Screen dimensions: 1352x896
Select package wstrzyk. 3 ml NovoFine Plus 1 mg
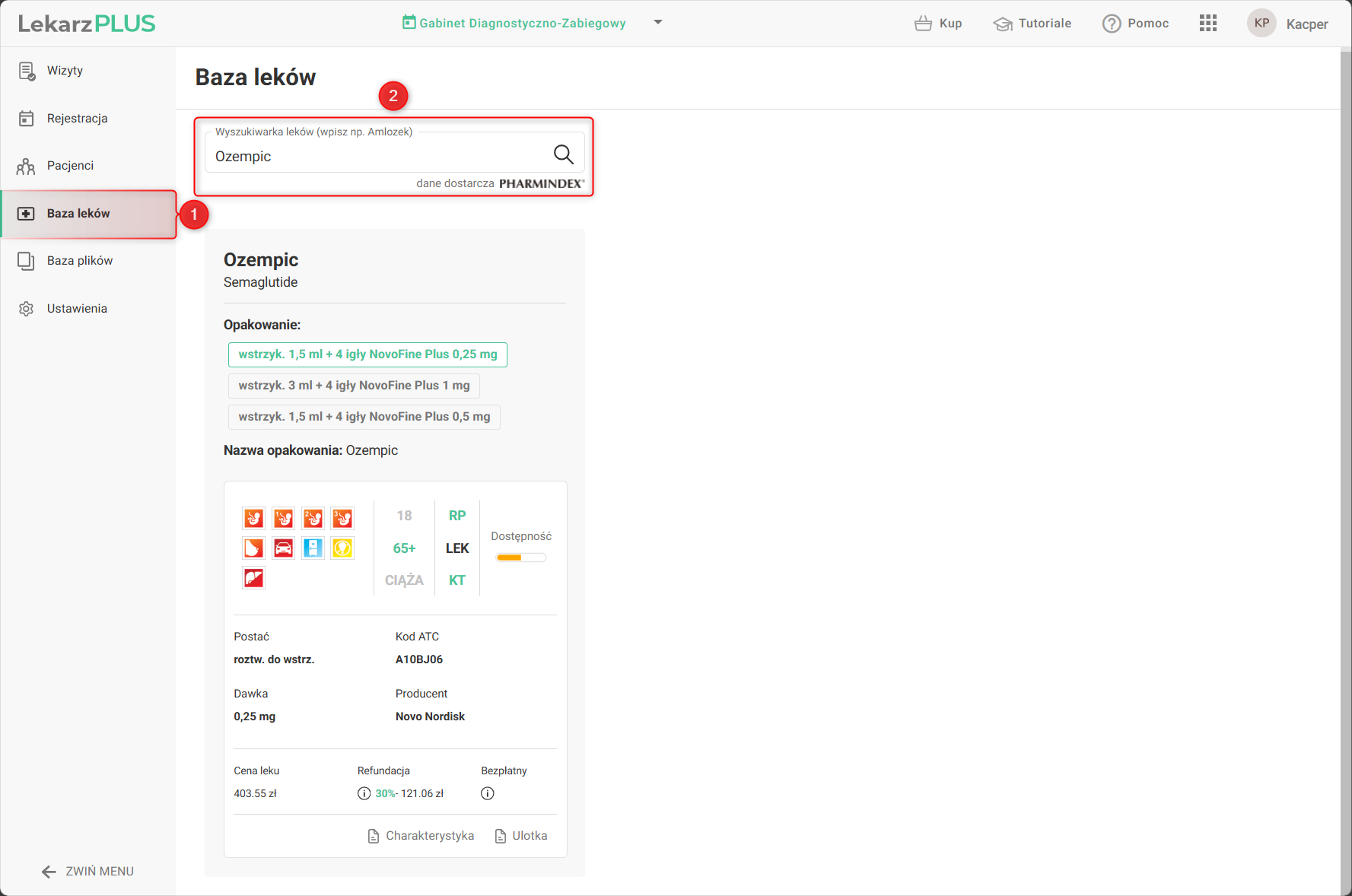[354, 386]
